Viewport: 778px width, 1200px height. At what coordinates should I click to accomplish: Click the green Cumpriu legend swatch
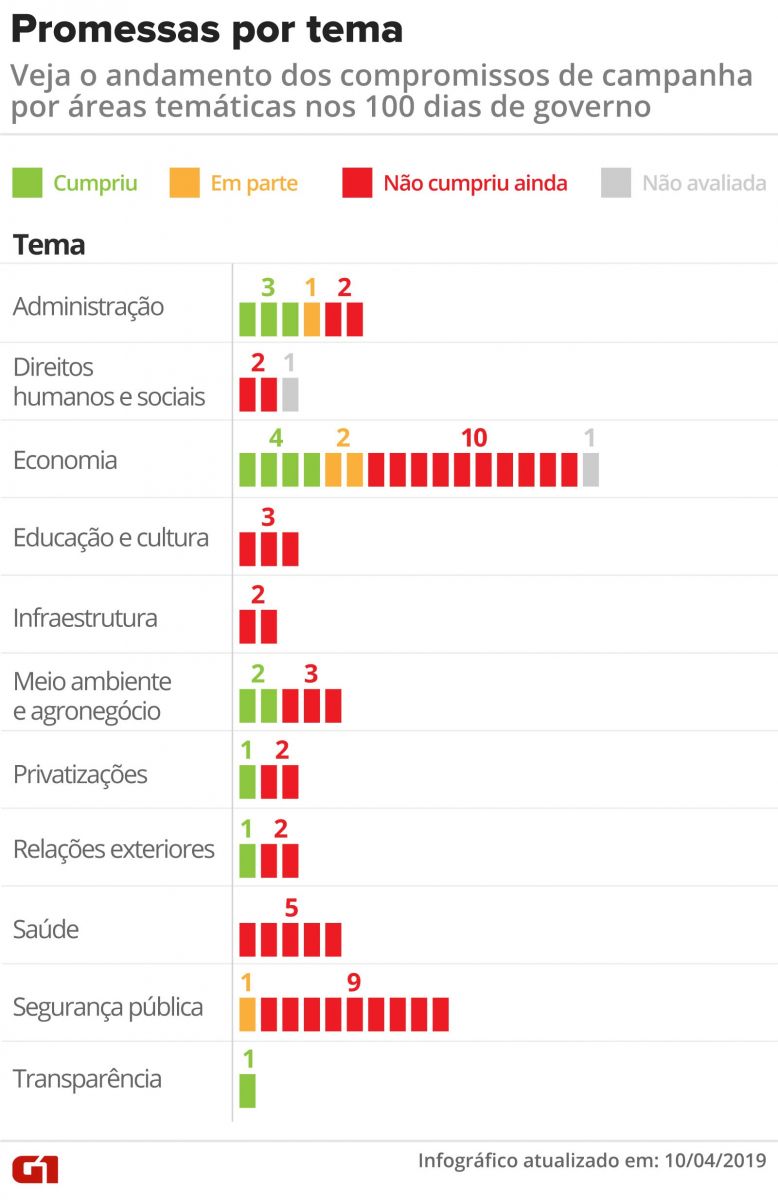tap(27, 183)
